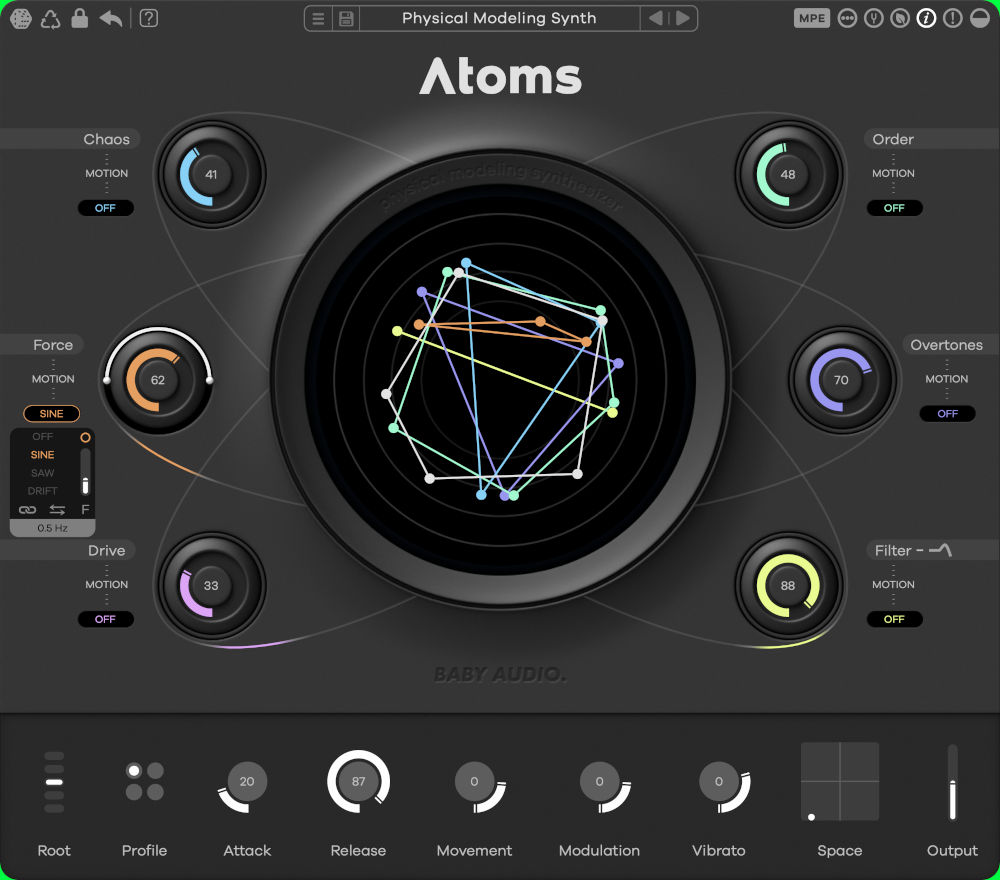Image resolution: width=1000 pixels, height=880 pixels.
Task: Click the leaf eco-mode icon top right
Action: click(900, 17)
